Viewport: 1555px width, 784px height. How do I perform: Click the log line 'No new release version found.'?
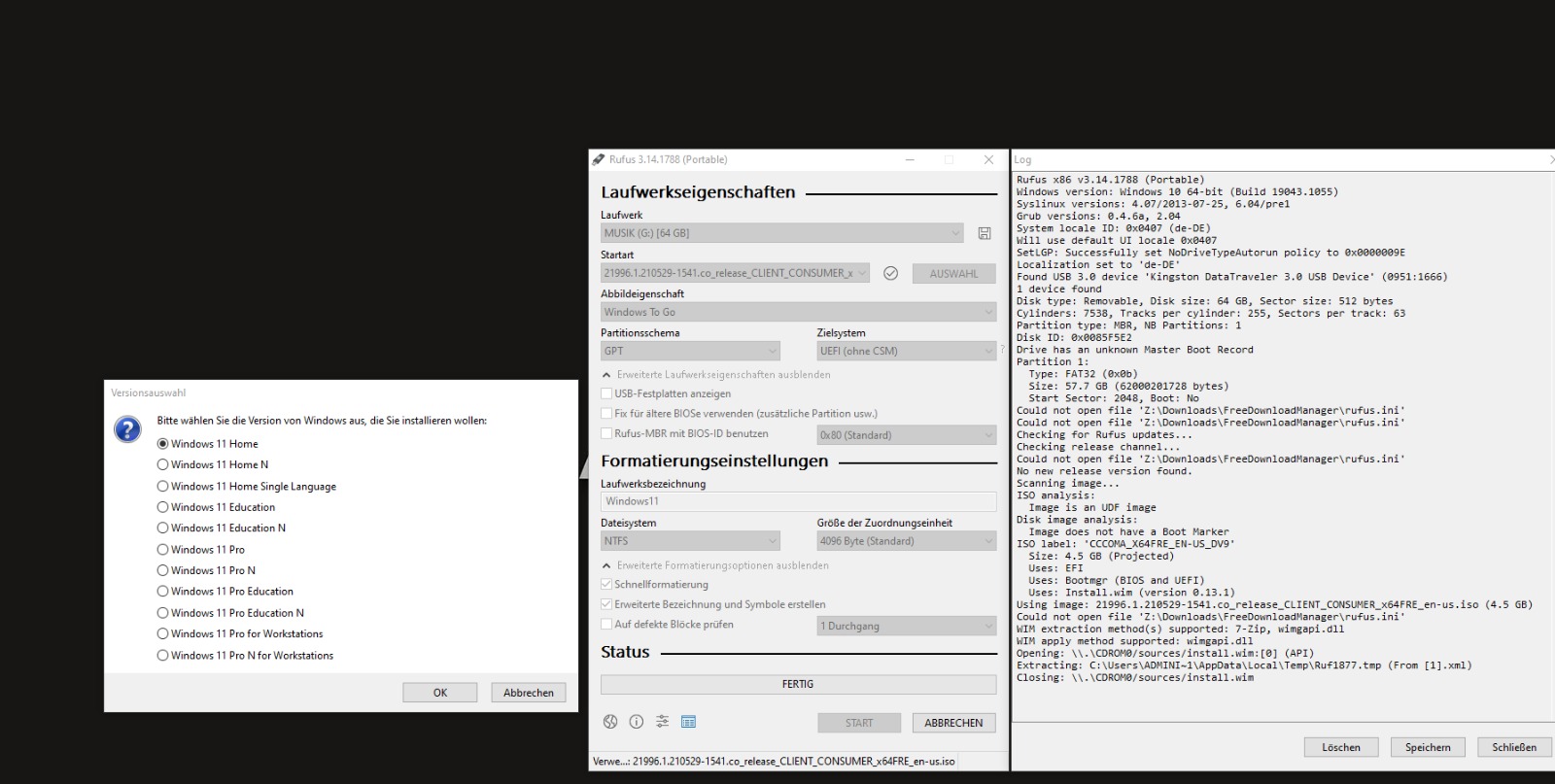pyautogui.click(x=1104, y=471)
